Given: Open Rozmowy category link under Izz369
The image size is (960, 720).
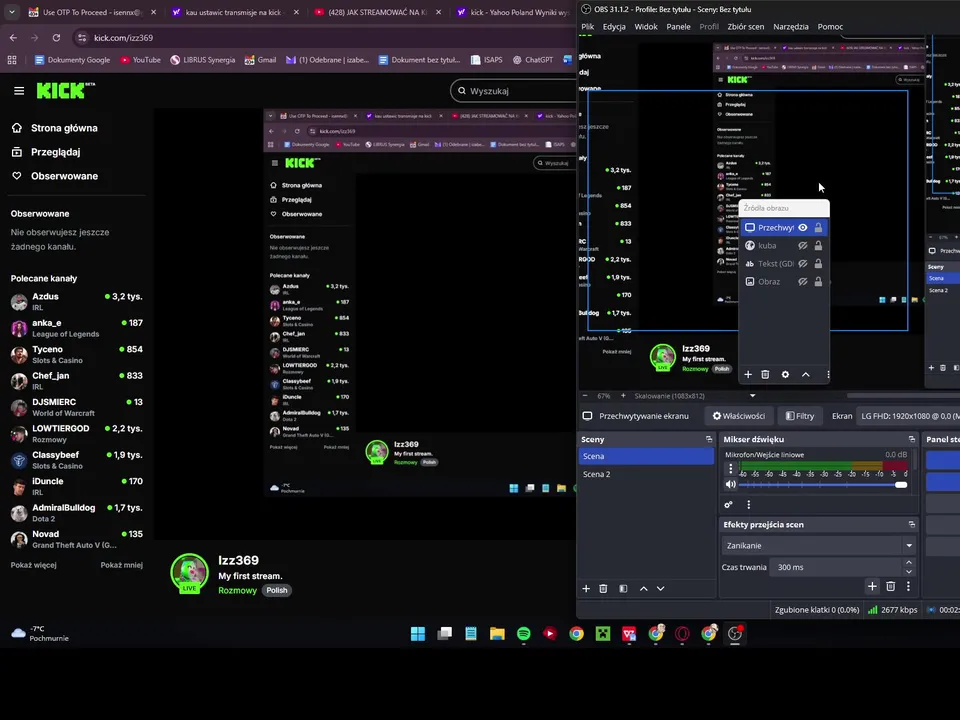Looking at the screenshot, I should tap(238, 590).
